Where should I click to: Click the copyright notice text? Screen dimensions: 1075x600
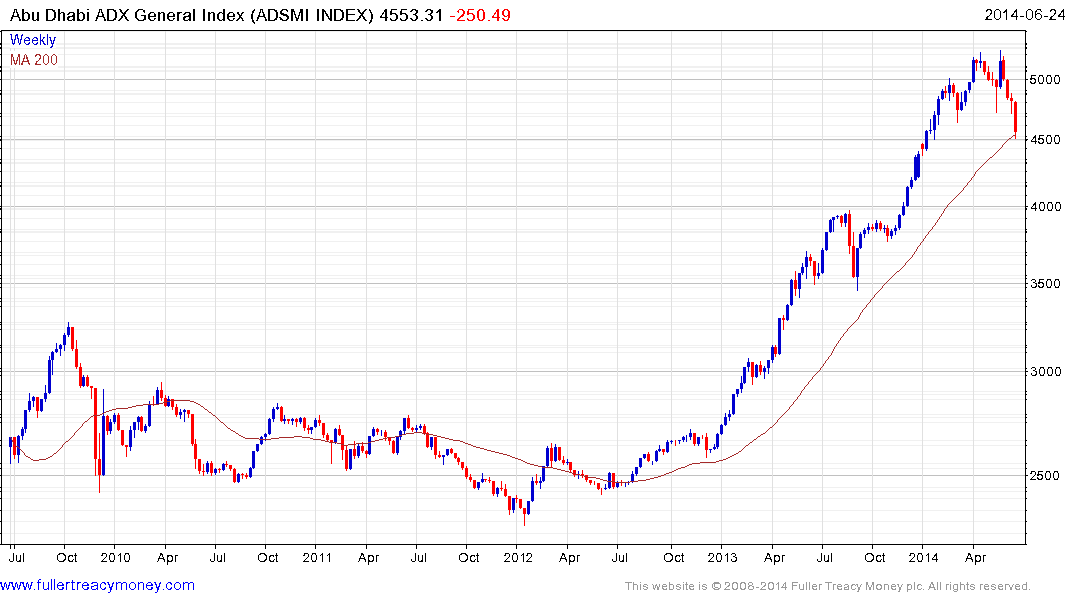828,586
